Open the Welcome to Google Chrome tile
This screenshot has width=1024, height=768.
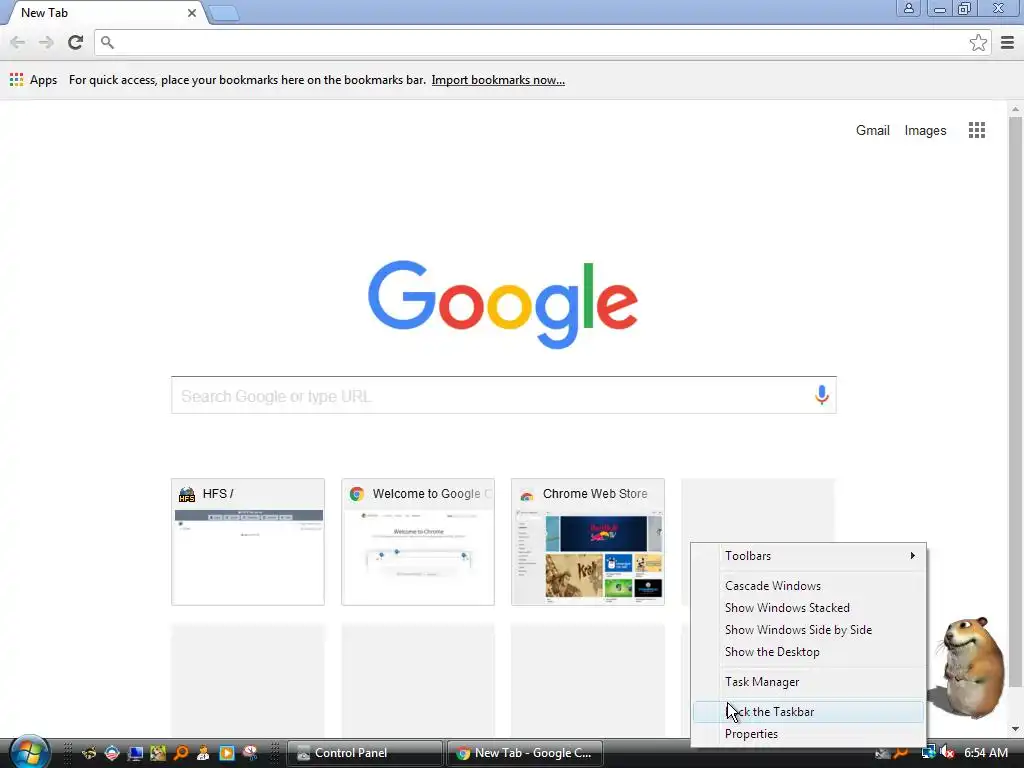coord(418,542)
